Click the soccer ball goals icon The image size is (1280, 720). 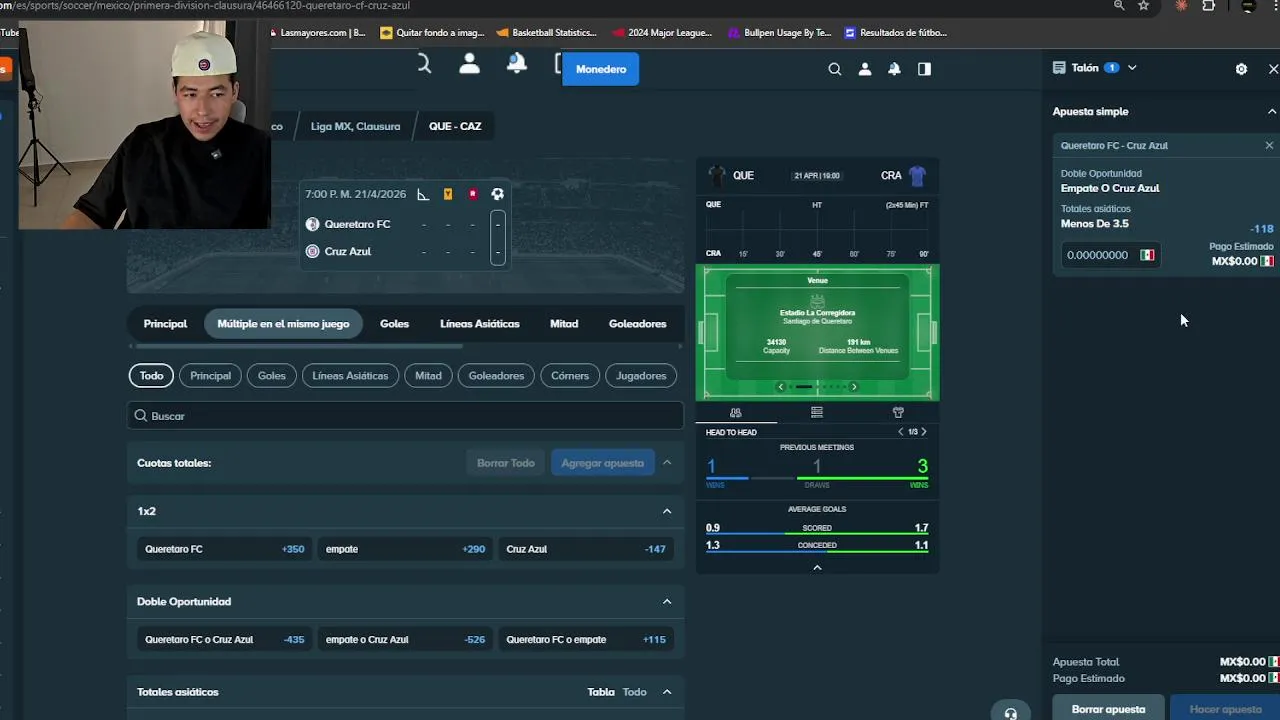point(497,194)
